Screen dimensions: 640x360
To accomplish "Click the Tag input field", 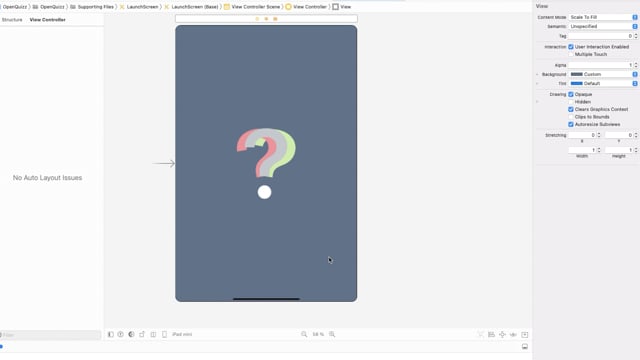I will coord(600,36).
